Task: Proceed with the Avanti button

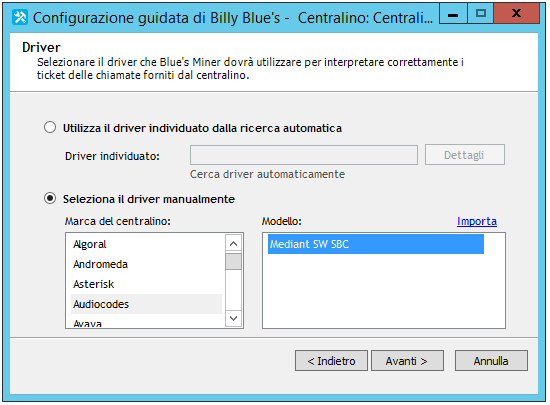Action: click(407, 360)
